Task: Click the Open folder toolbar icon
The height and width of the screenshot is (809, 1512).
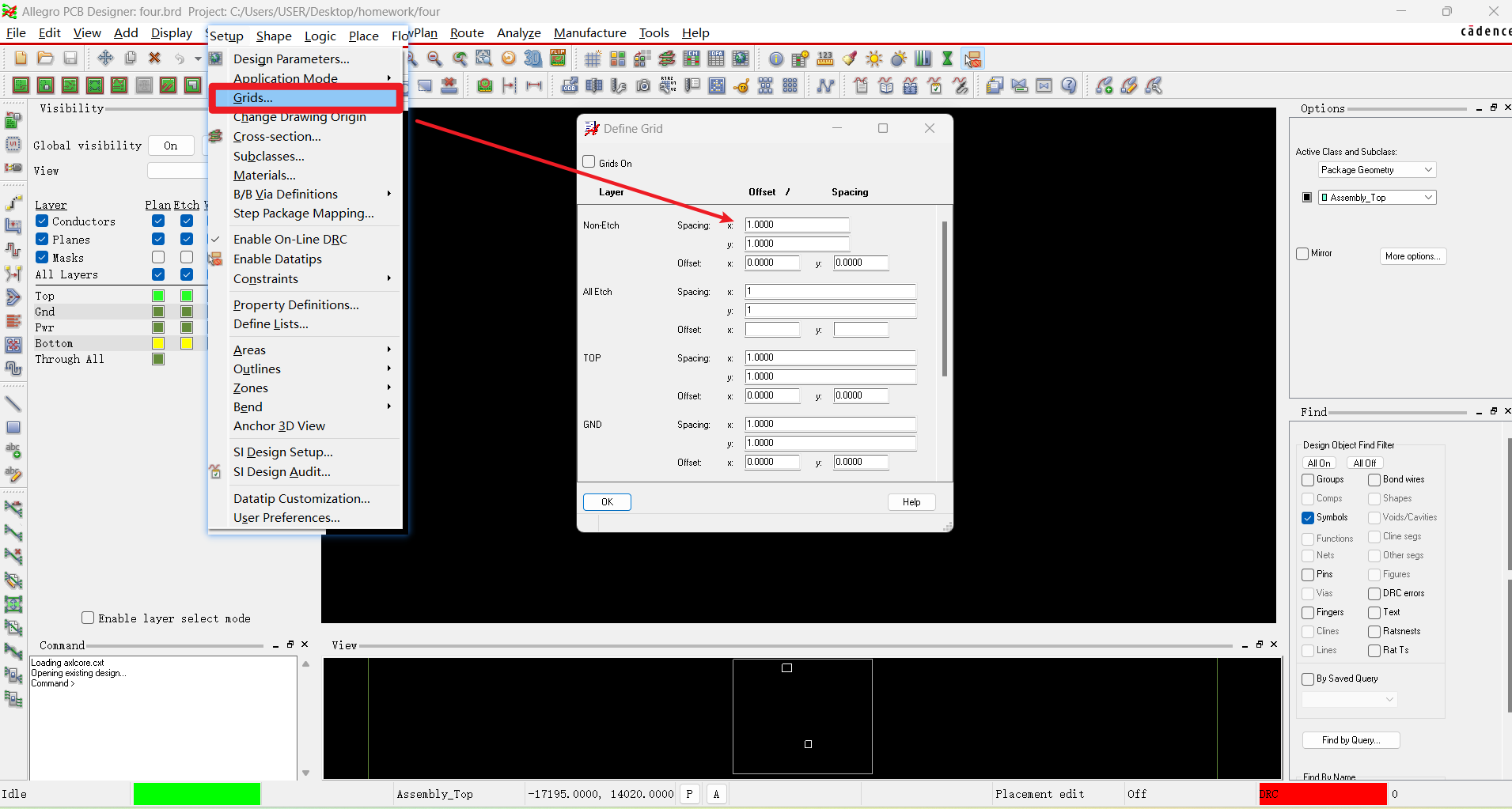Action: click(46, 59)
